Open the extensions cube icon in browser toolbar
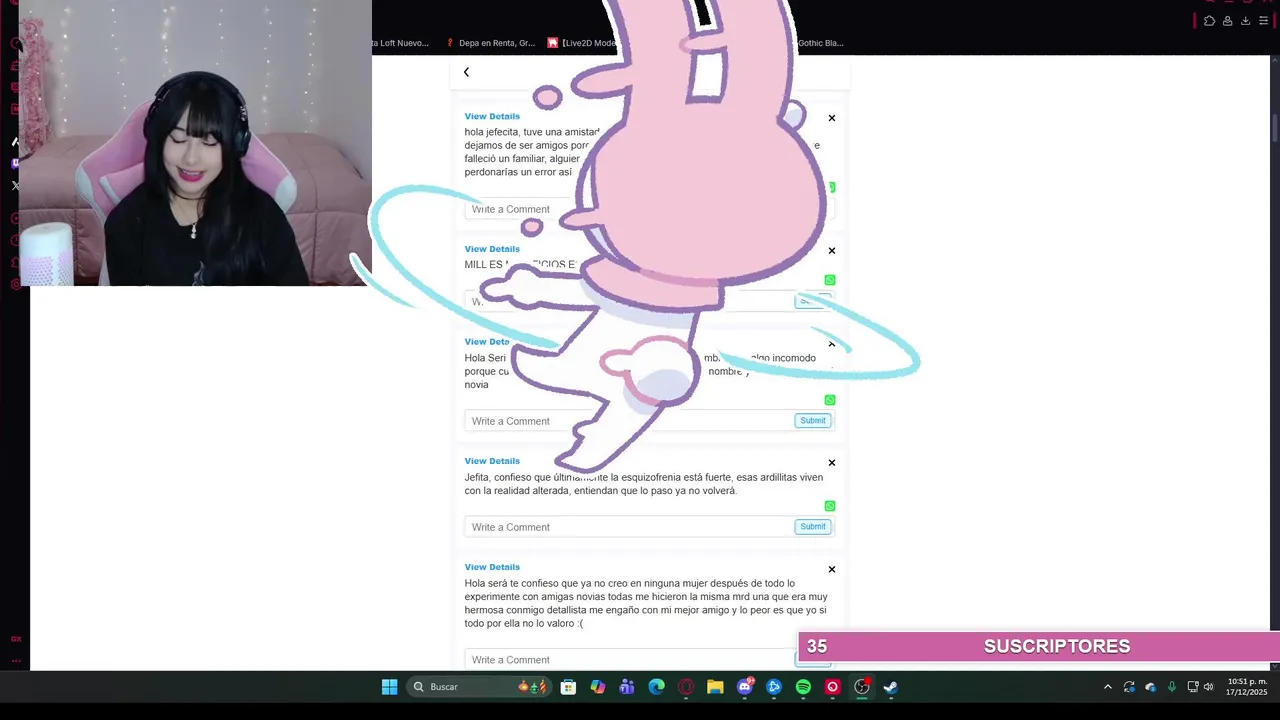 [x=1209, y=21]
